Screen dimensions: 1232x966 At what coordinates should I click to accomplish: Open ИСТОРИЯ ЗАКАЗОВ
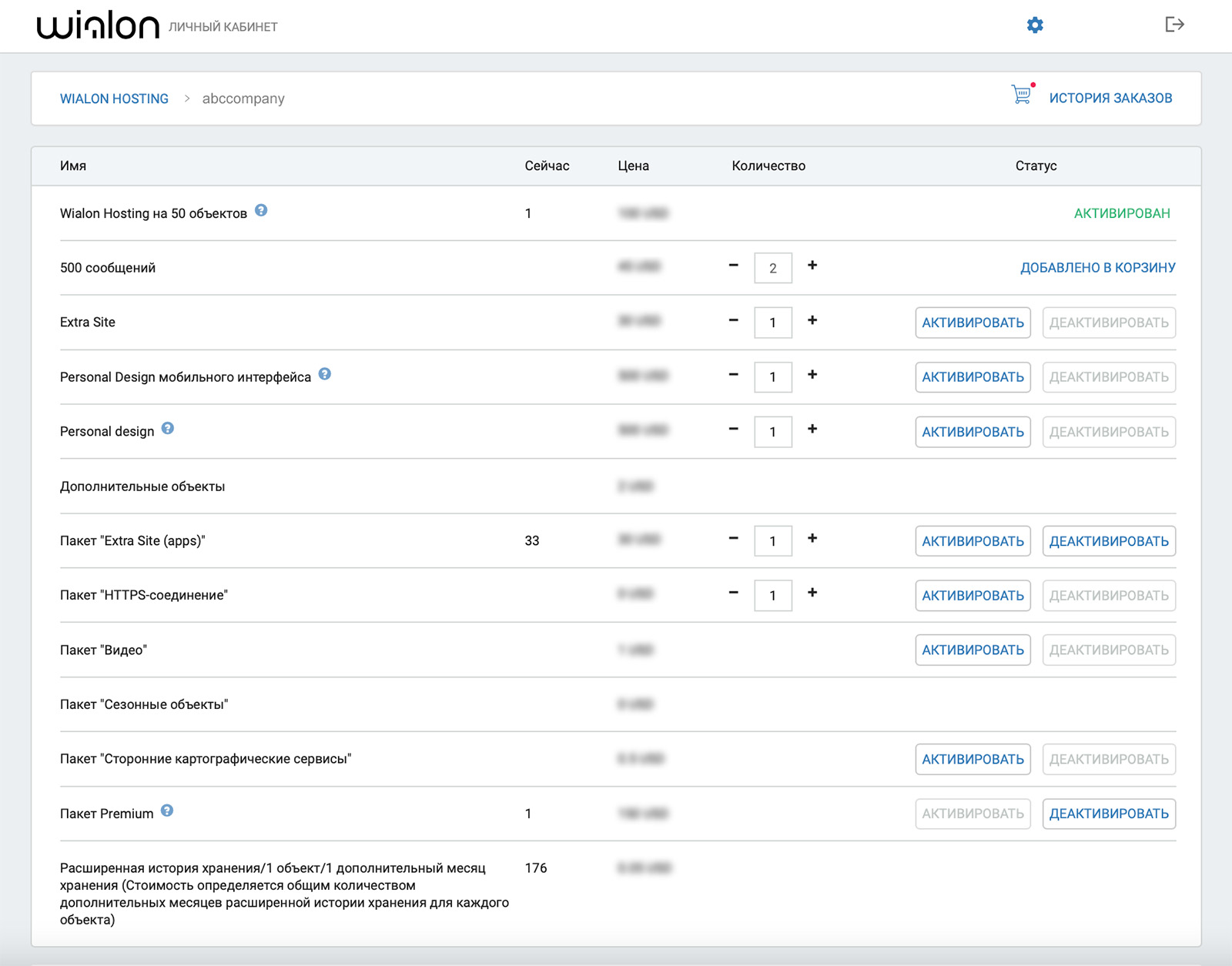[x=1110, y=98]
